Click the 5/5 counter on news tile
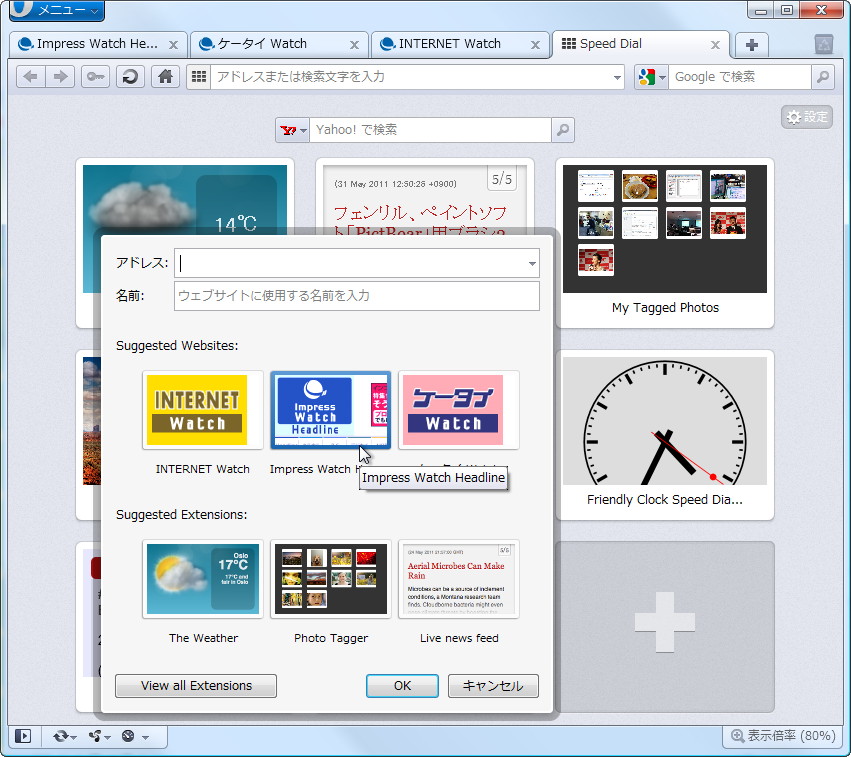 (501, 179)
